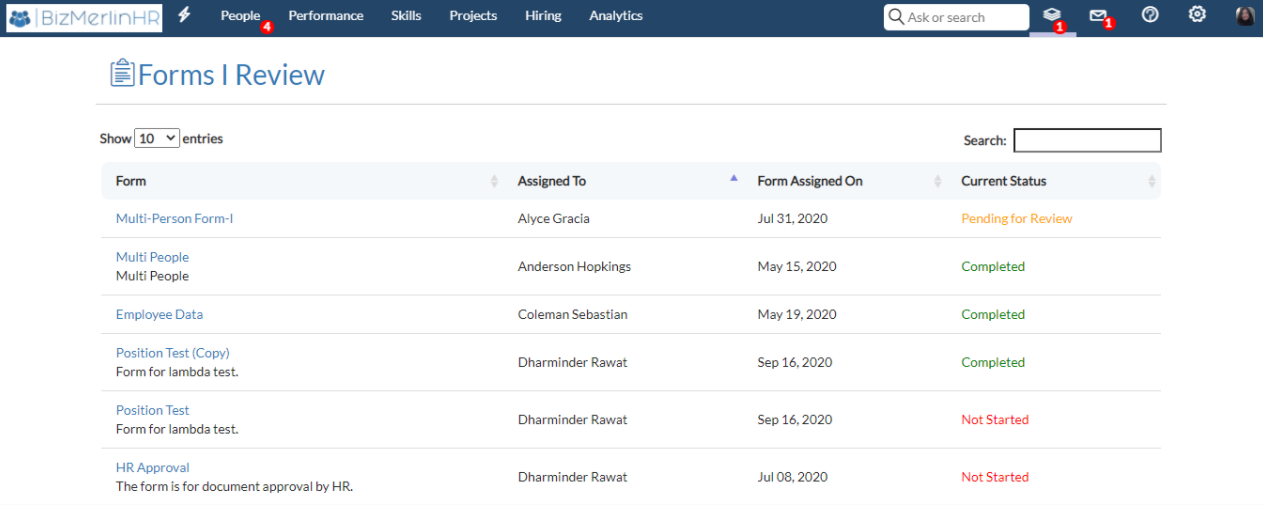
Task: Open the envelope messages icon
Action: click(1098, 16)
